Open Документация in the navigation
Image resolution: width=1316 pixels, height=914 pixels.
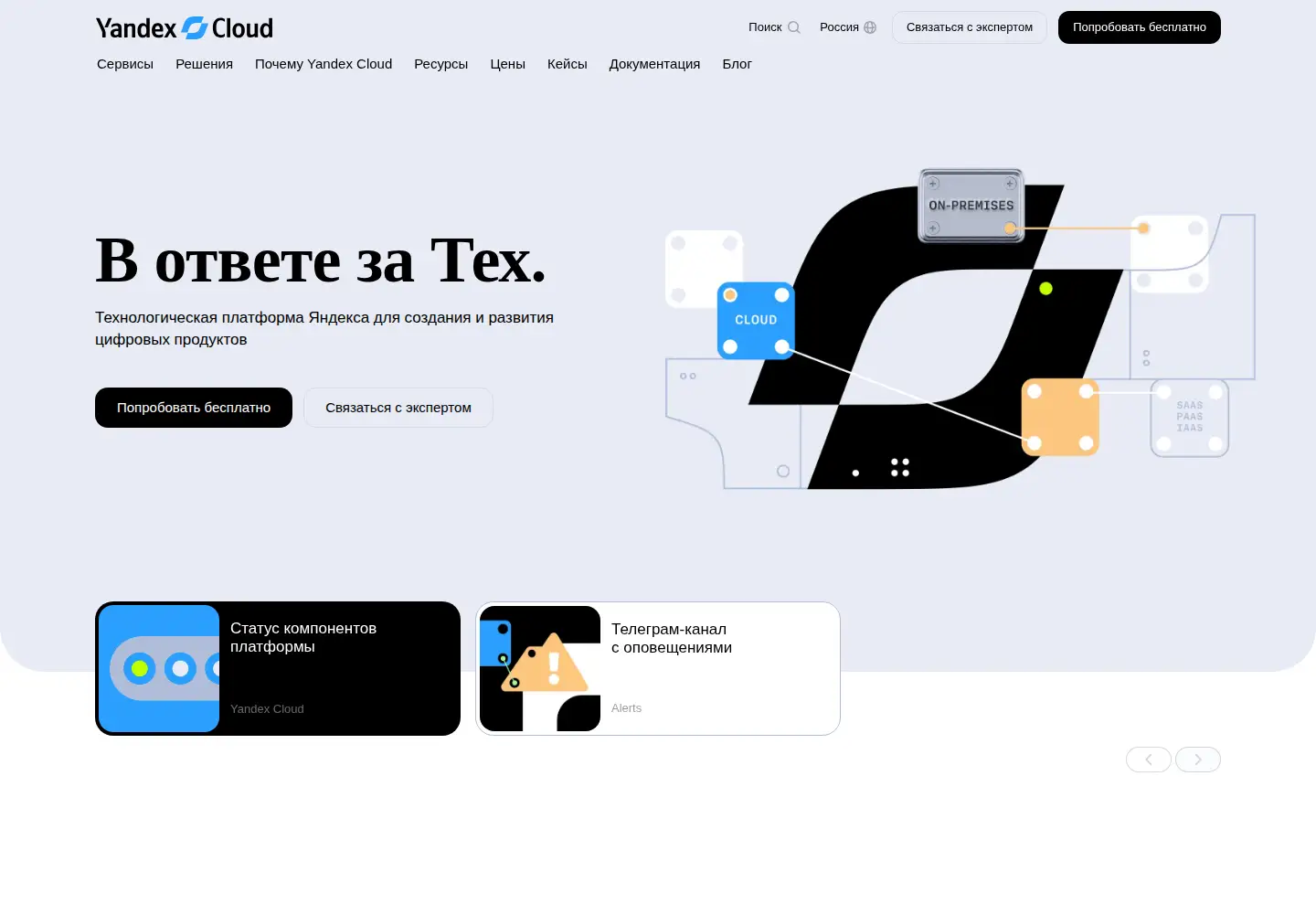[x=654, y=64]
